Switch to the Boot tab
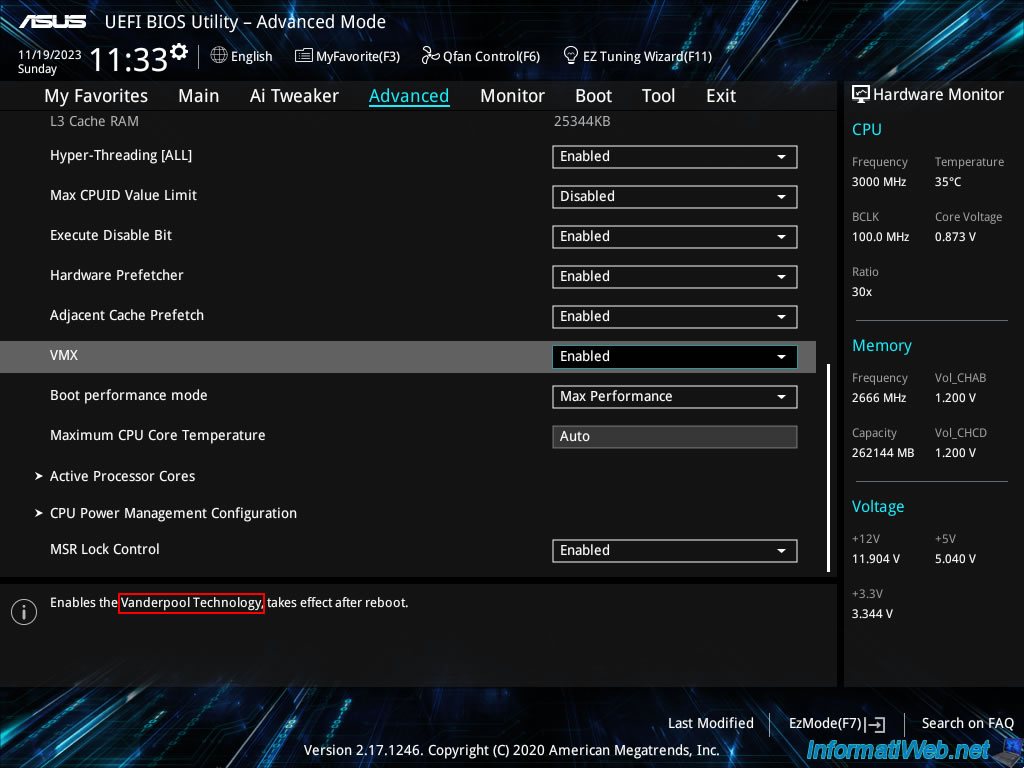The width and height of the screenshot is (1024, 768). click(593, 96)
